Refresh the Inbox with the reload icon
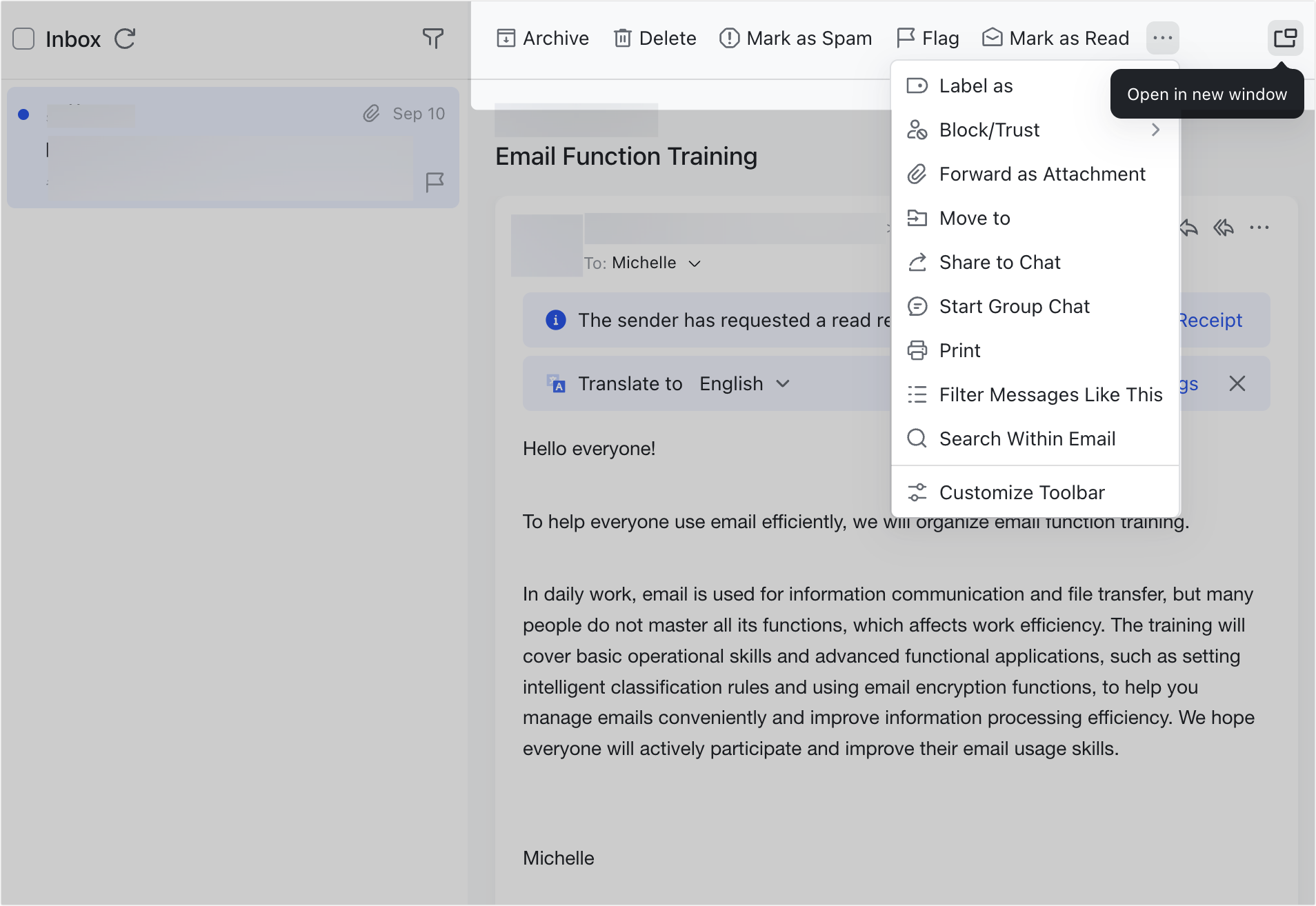This screenshot has height=906, width=1316. pos(125,39)
